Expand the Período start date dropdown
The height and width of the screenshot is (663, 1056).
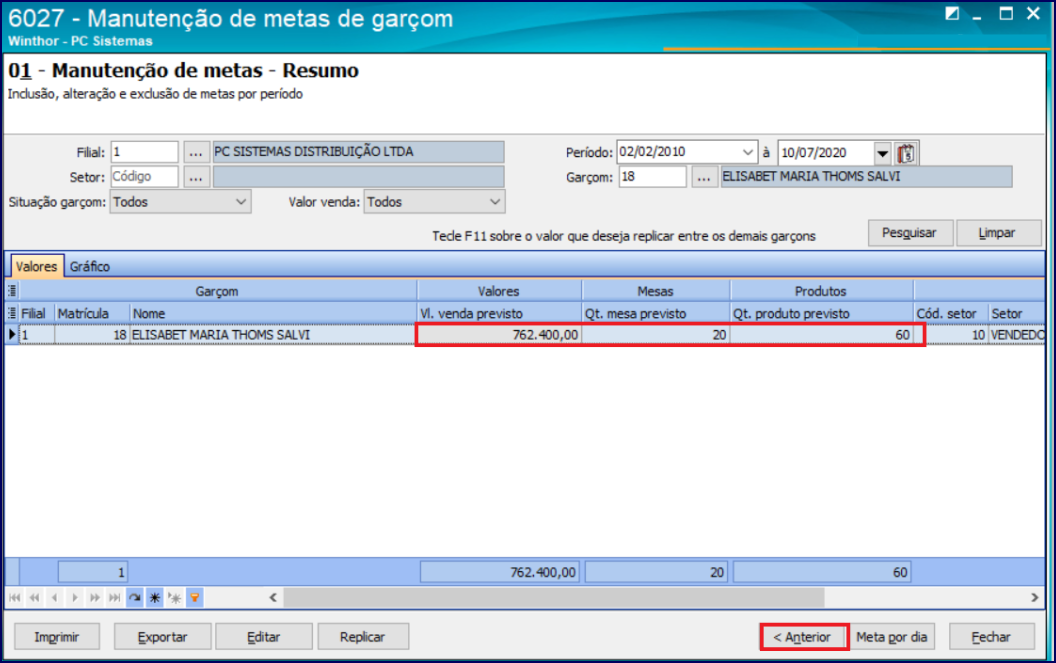coord(748,152)
